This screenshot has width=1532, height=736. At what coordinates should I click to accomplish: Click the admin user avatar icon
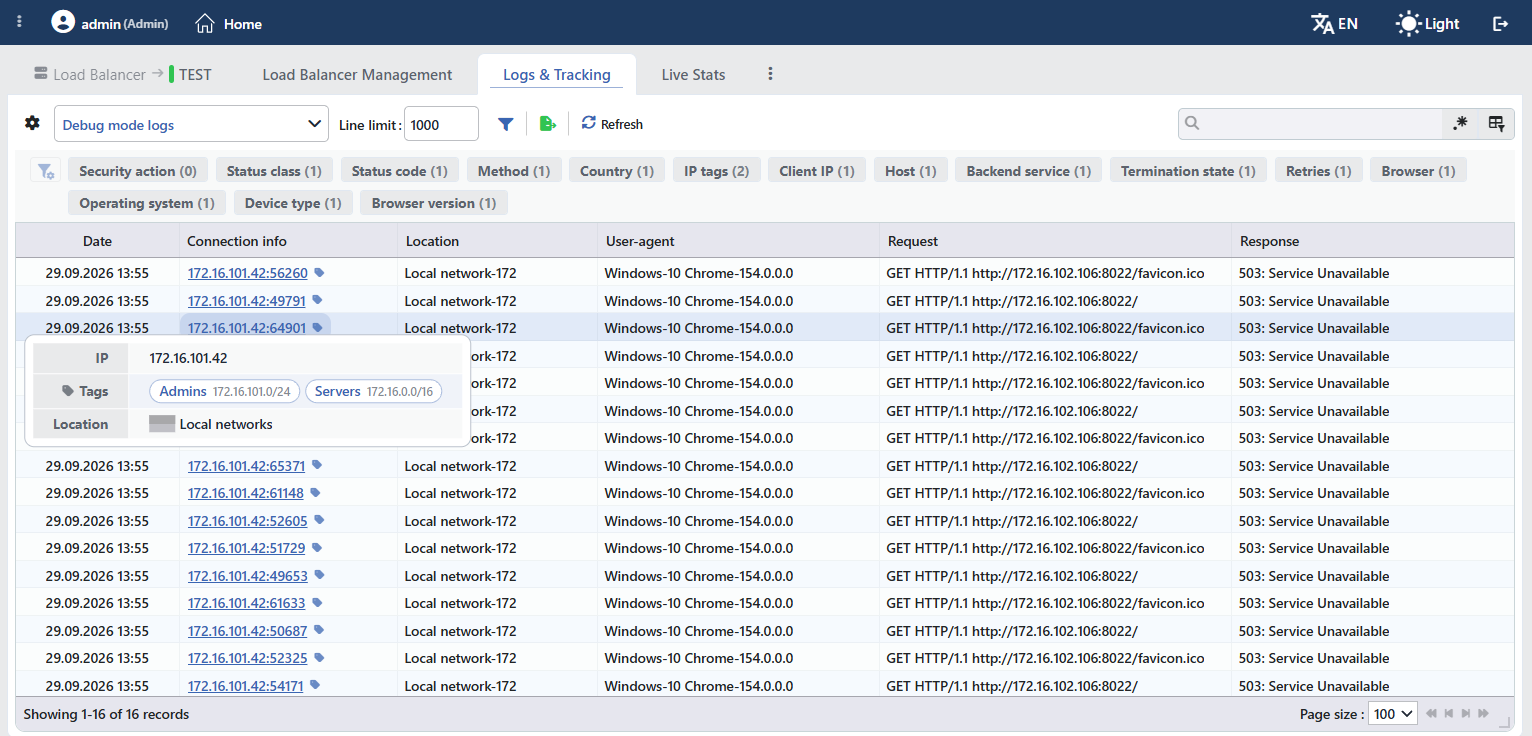[63, 22]
